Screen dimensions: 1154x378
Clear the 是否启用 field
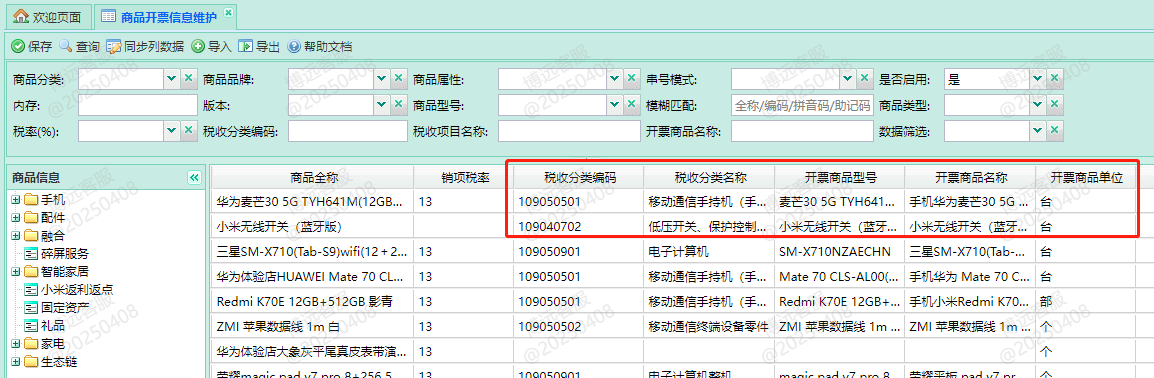(1055, 79)
